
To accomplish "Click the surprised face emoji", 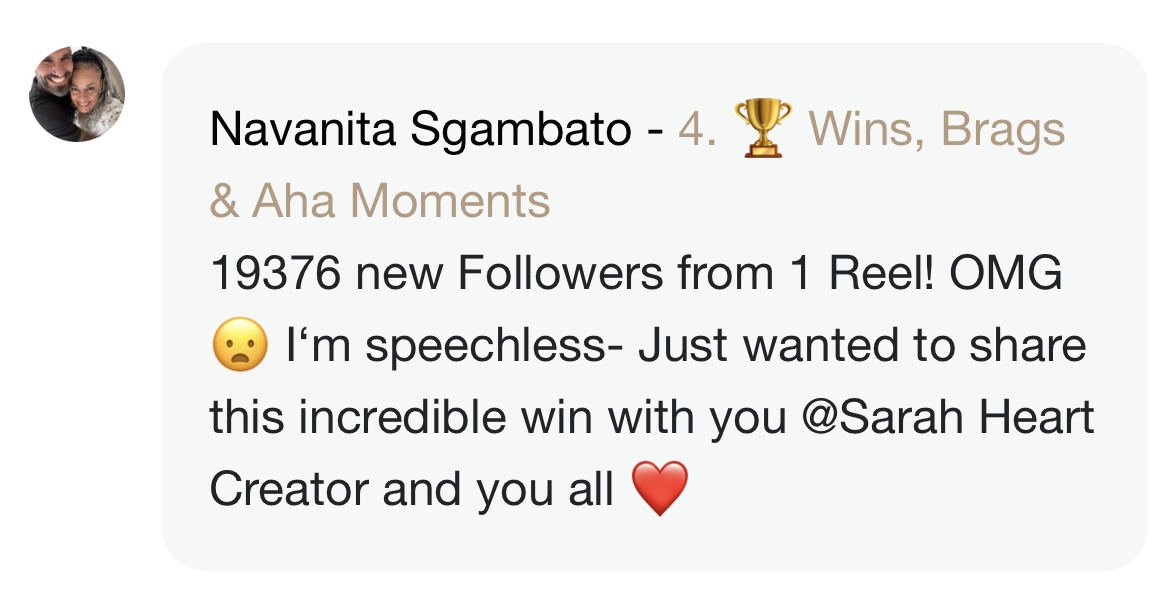I will pyautogui.click(x=238, y=347).
